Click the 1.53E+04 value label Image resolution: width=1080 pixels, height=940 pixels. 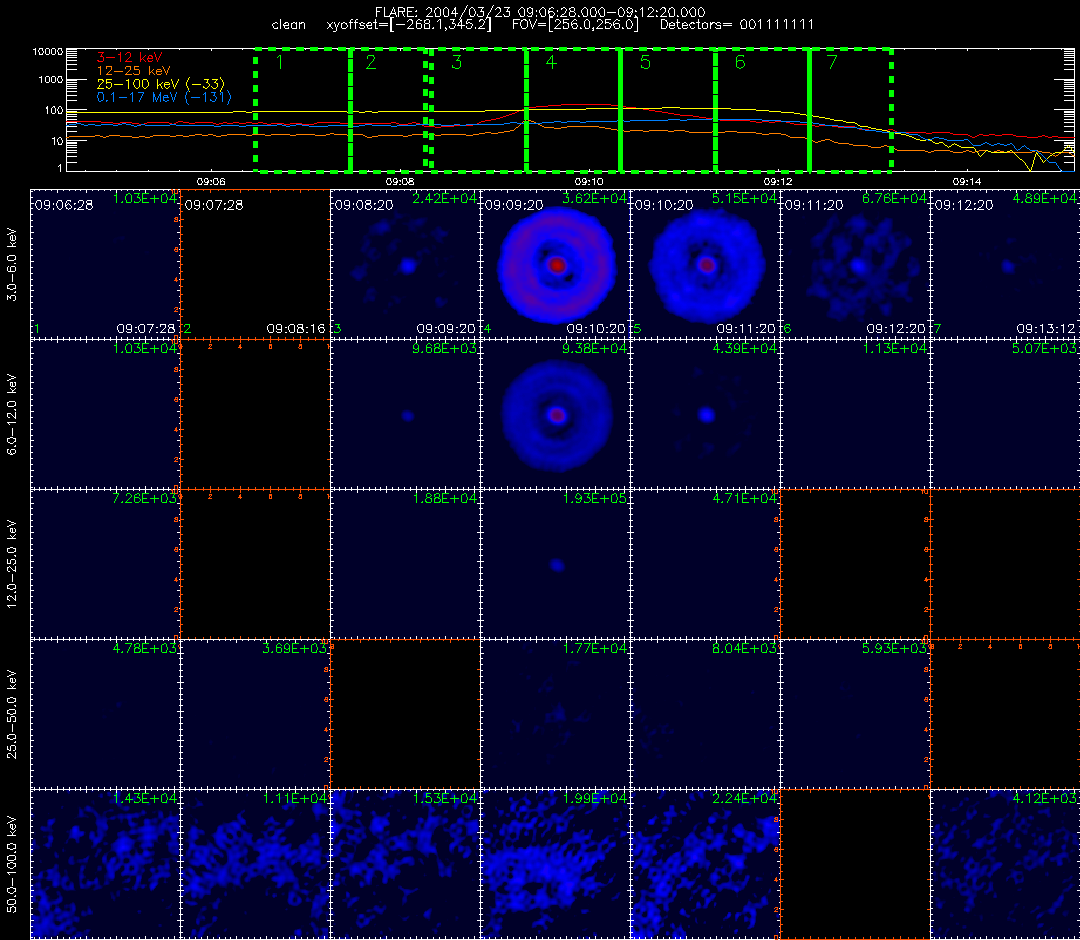pos(445,798)
